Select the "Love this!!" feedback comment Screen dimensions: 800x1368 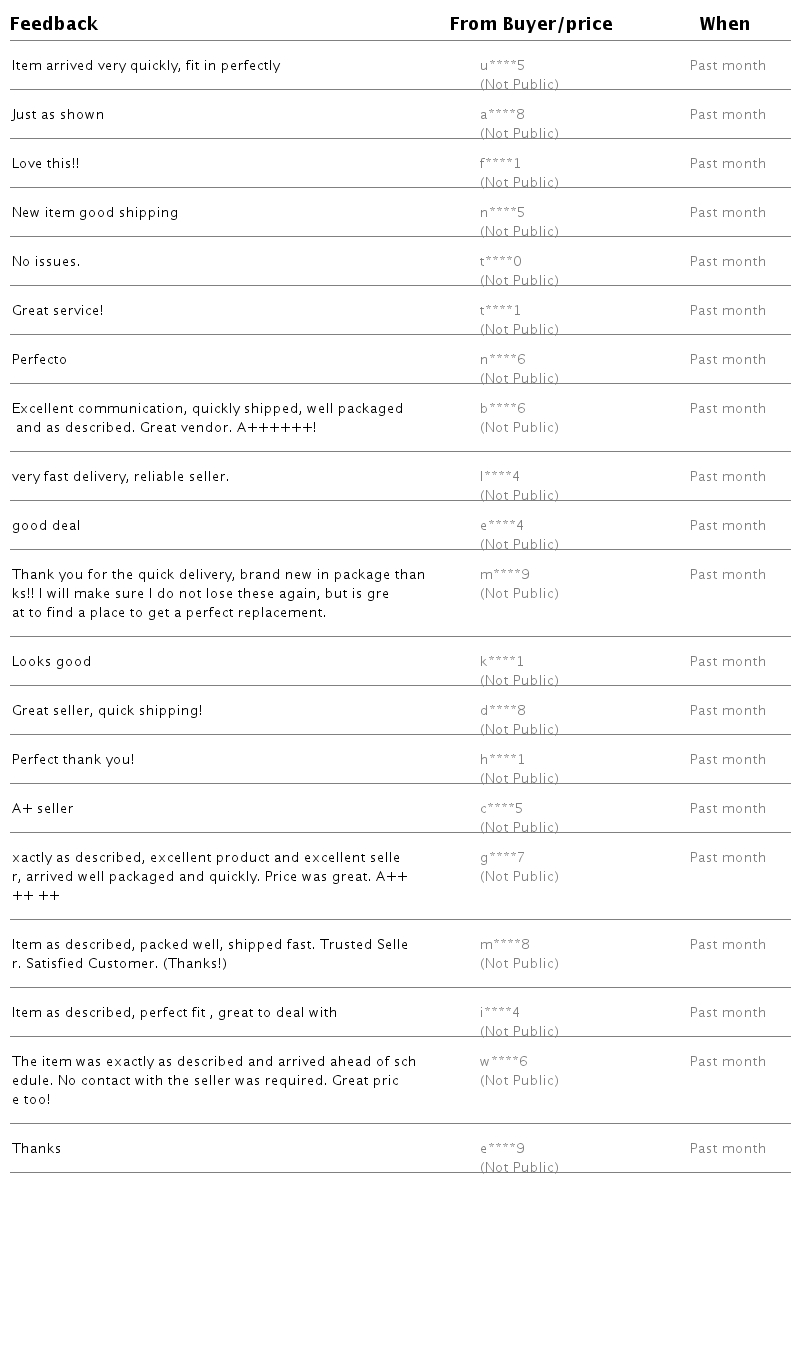click(46, 164)
